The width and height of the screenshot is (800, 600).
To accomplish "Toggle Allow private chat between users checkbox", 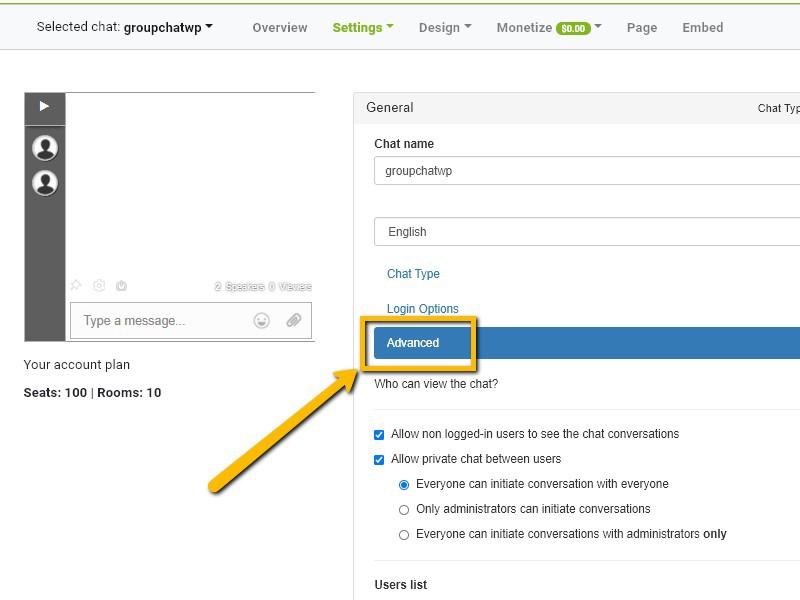I will click(379, 460).
